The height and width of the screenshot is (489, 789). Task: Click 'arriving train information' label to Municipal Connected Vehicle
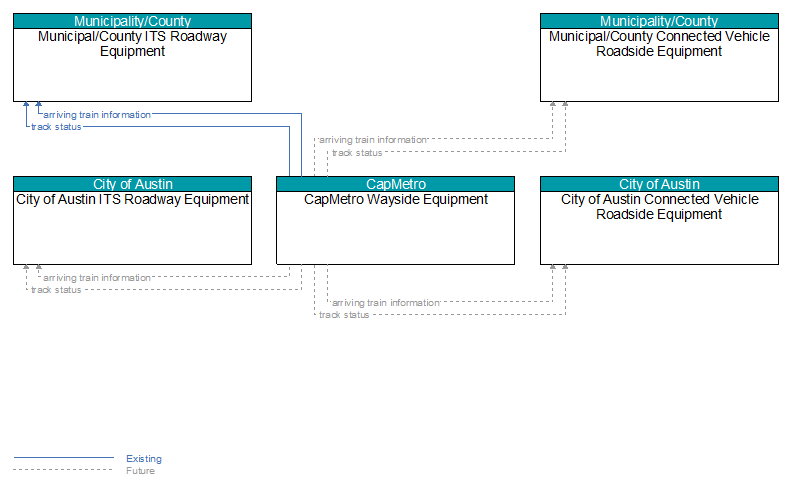click(x=373, y=140)
